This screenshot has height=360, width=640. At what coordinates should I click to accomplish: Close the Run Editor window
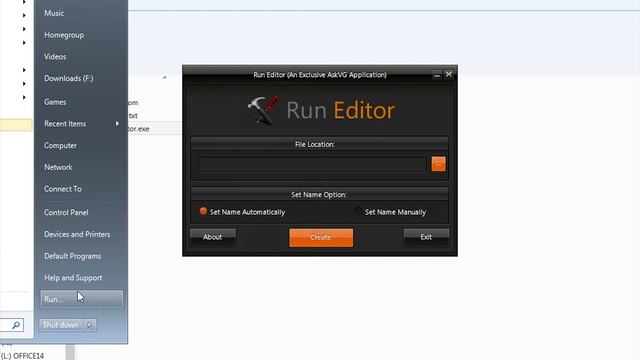449,74
